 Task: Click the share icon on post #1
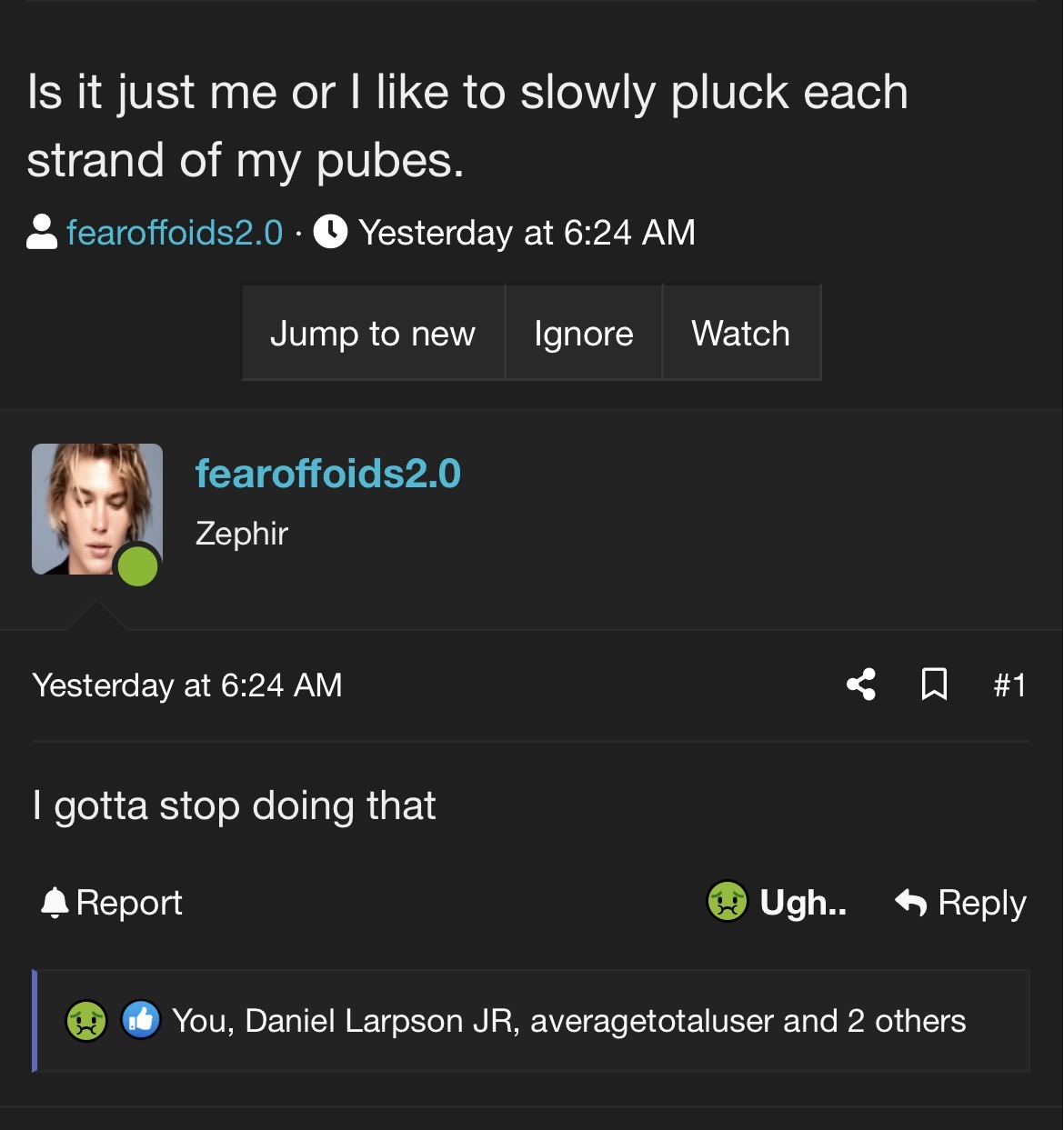[x=860, y=685]
